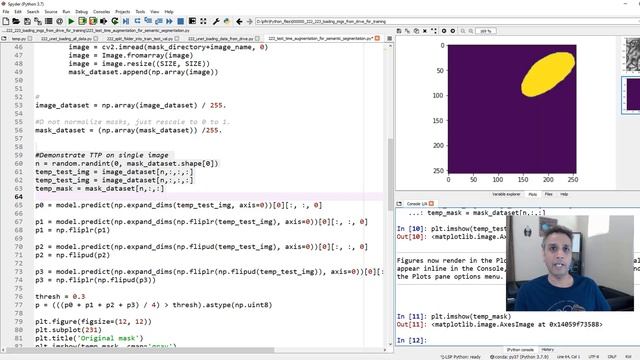Run current cell and advance icon
640x360 pixels.
pyautogui.click(x=93, y=21)
